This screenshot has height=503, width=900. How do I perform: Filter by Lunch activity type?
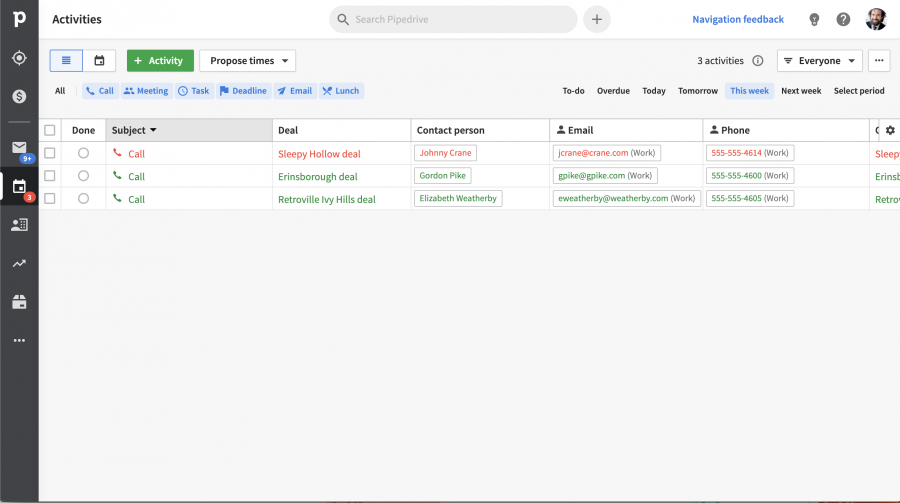click(x=341, y=91)
